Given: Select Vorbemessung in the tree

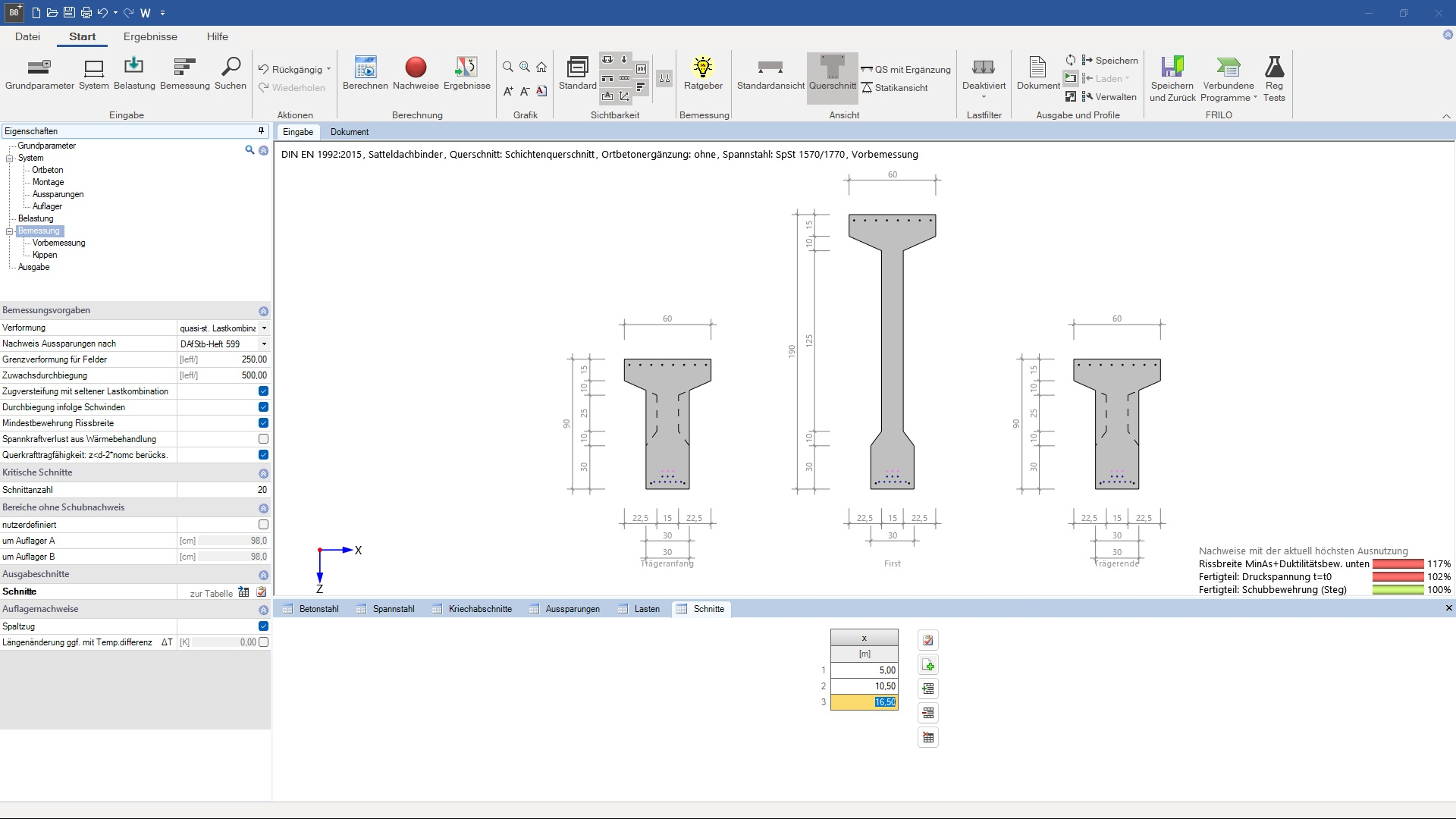Looking at the screenshot, I should click(58, 243).
